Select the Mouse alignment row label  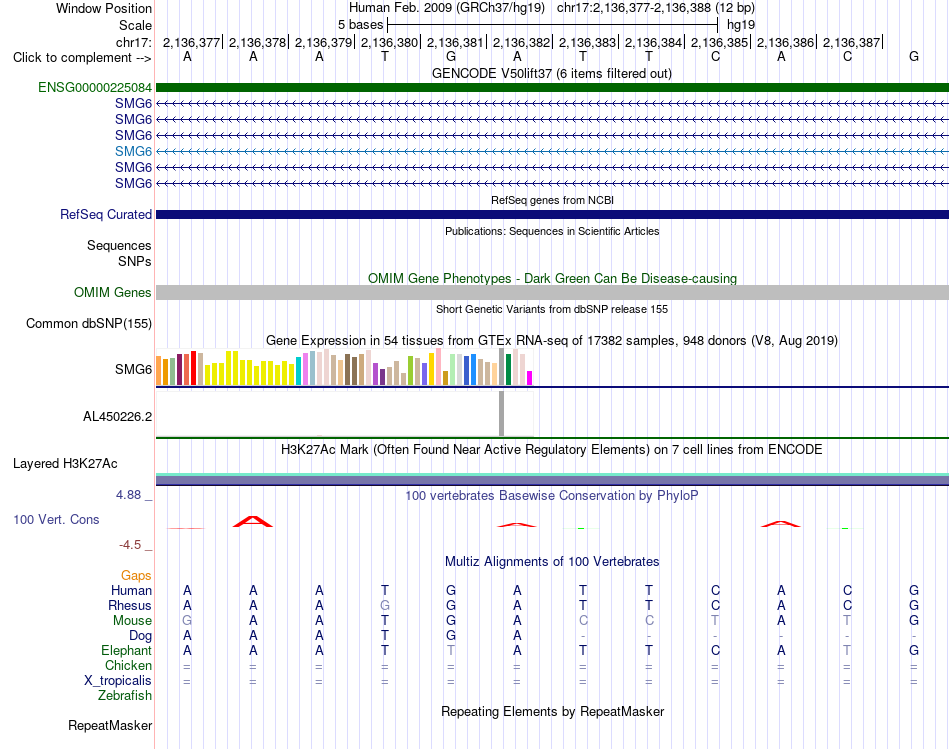point(132,621)
